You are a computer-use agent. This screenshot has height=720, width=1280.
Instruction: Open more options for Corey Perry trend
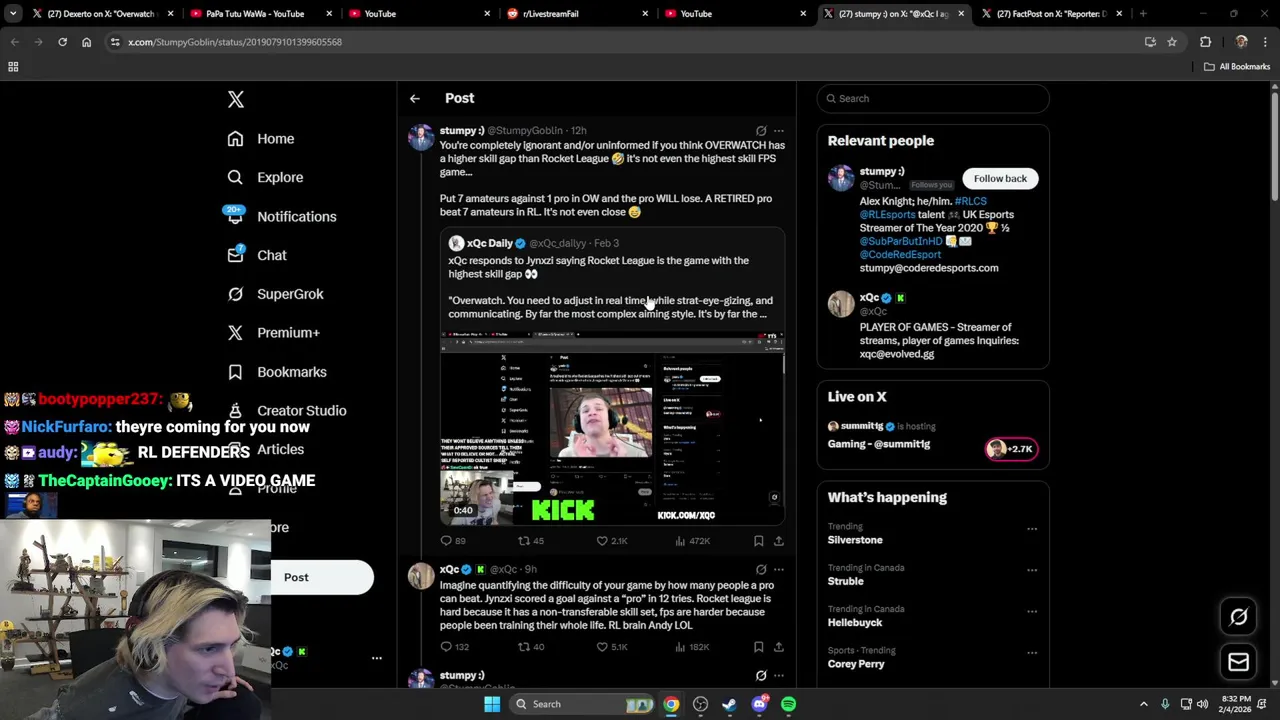coord(1032,652)
